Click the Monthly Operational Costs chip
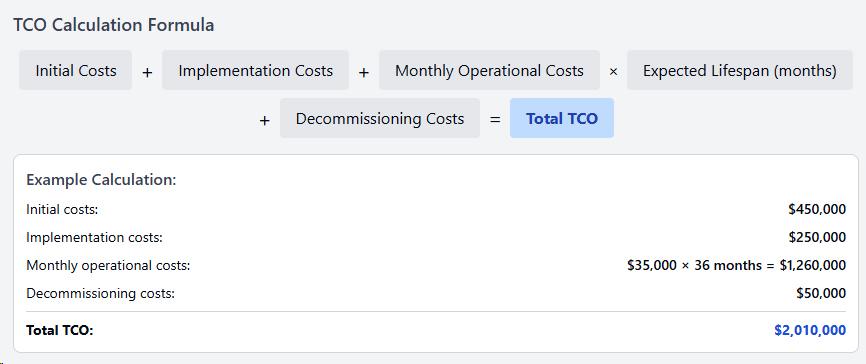Screen dimensions: 866x364 coord(489,71)
